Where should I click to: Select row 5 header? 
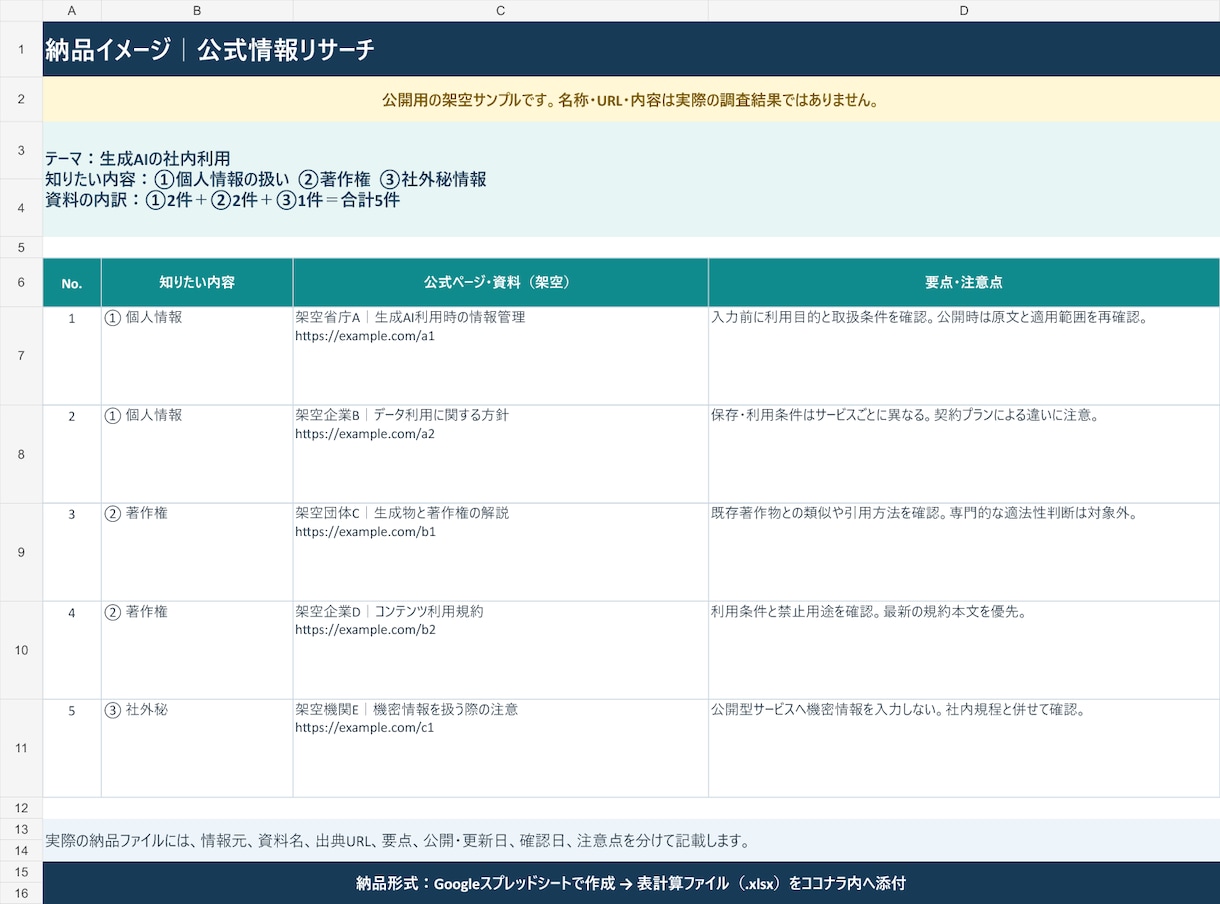click(x=21, y=247)
